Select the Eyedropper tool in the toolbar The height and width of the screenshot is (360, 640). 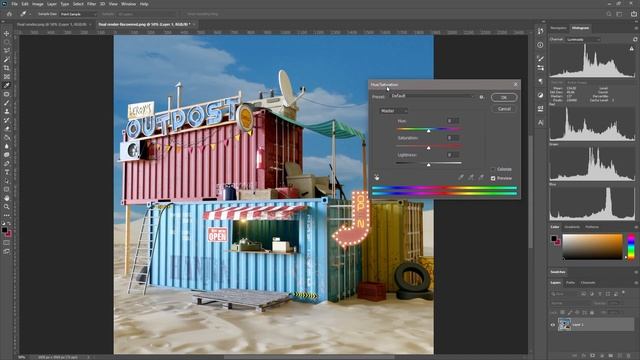tap(7, 85)
